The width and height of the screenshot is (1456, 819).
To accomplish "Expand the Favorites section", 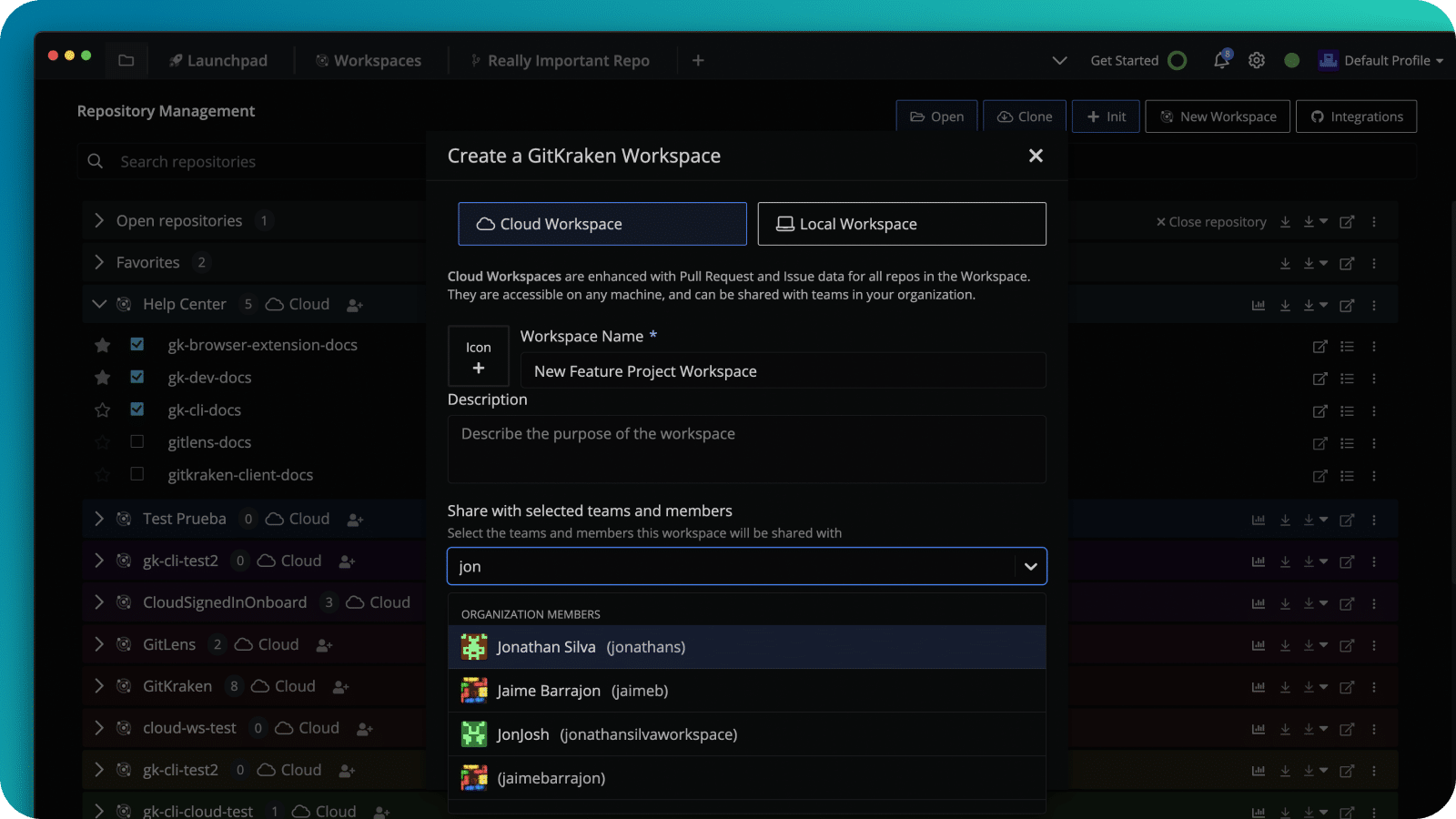I will [x=99, y=262].
